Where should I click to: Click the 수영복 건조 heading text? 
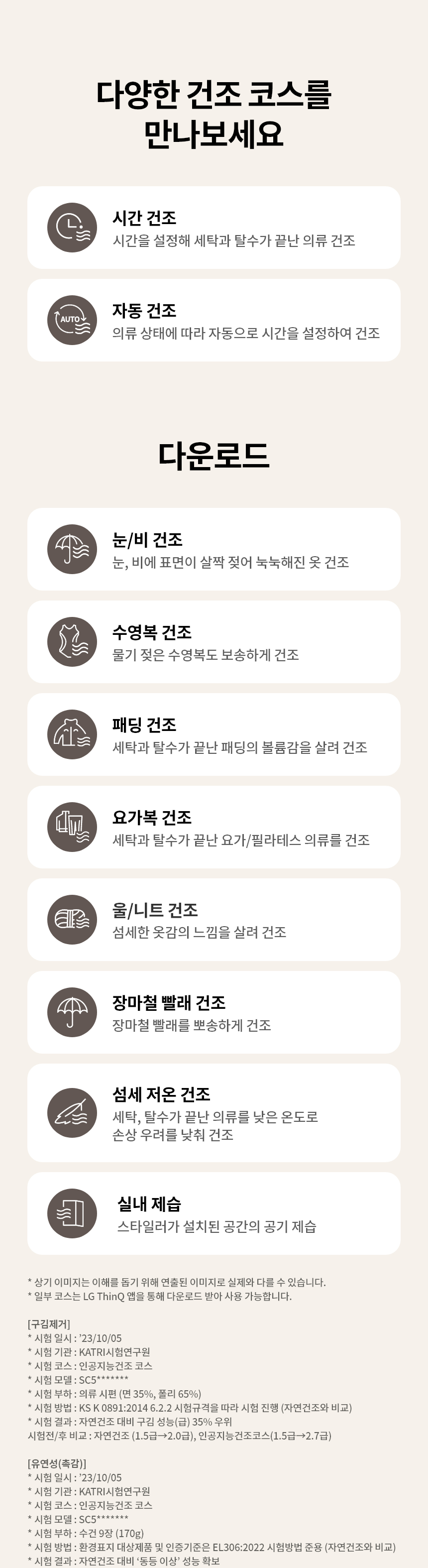click(151, 632)
